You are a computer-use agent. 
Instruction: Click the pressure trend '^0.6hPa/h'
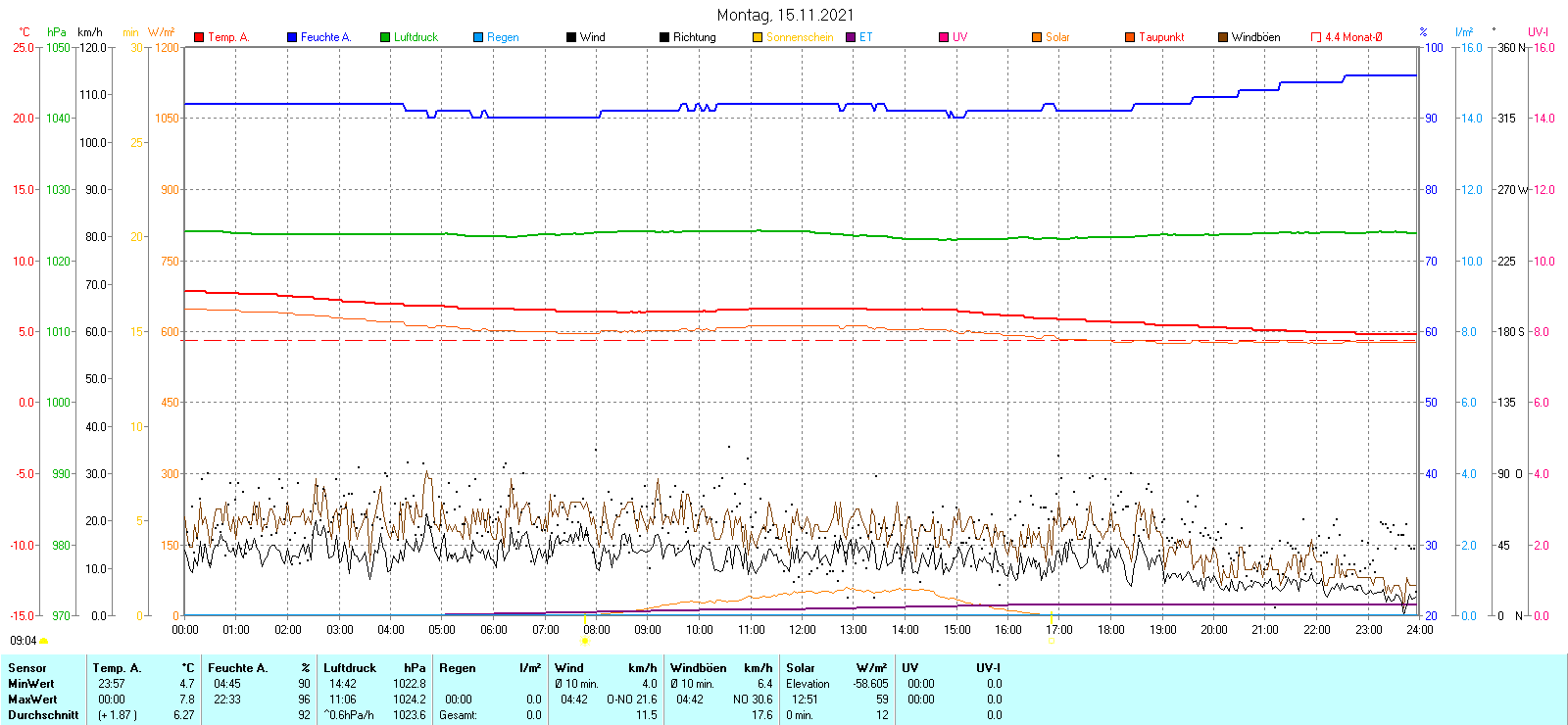349,715
